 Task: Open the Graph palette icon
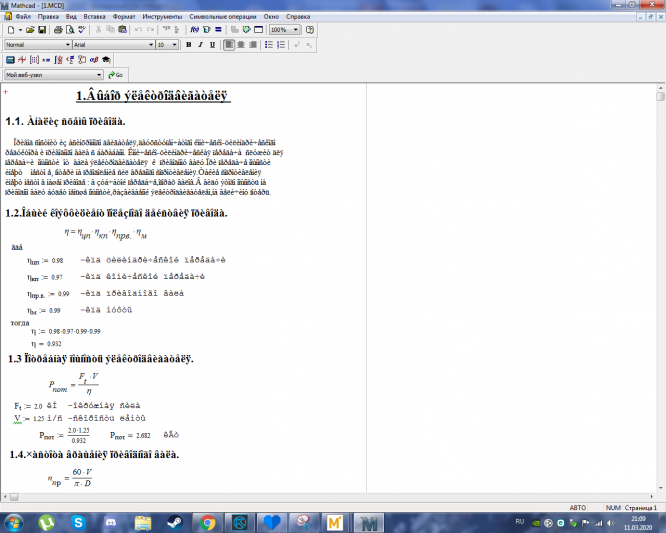[22, 60]
